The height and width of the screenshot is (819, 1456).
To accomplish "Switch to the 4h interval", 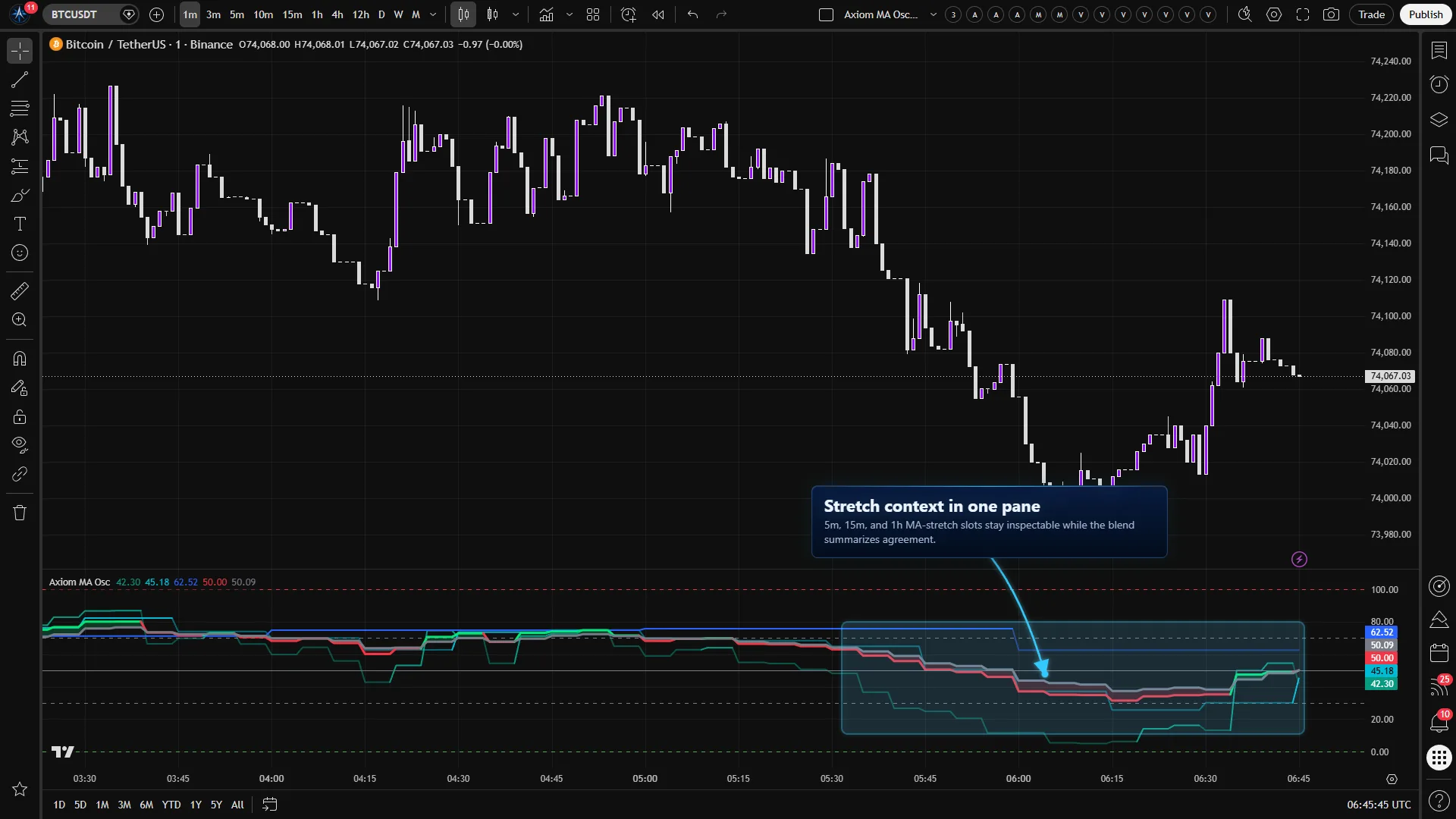I will point(337,14).
